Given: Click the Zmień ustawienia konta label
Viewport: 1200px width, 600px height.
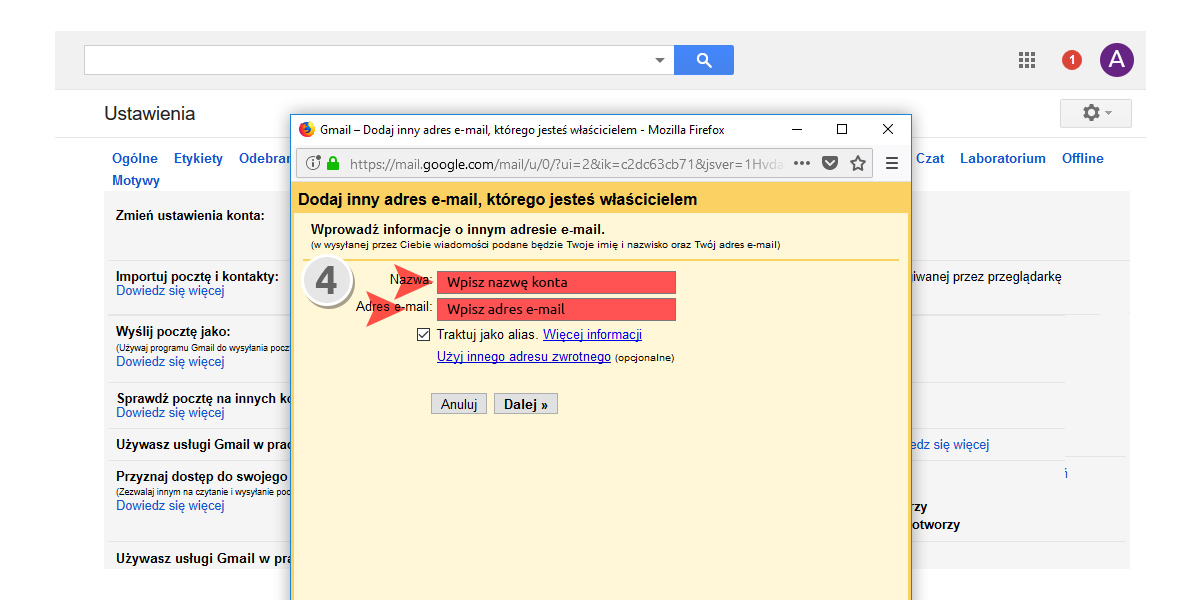Looking at the screenshot, I should (x=190, y=216).
